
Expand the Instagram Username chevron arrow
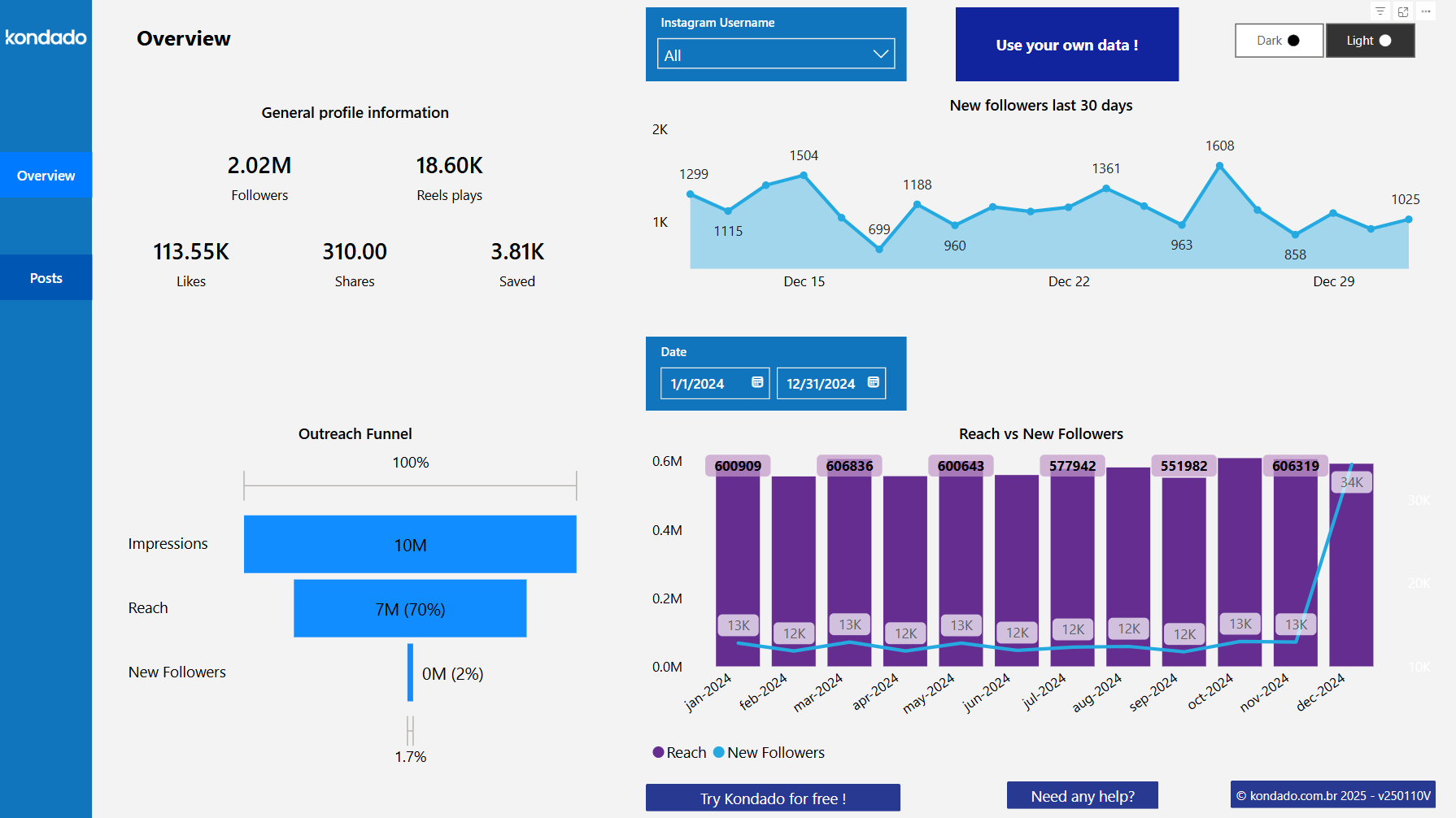coord(879,54)
